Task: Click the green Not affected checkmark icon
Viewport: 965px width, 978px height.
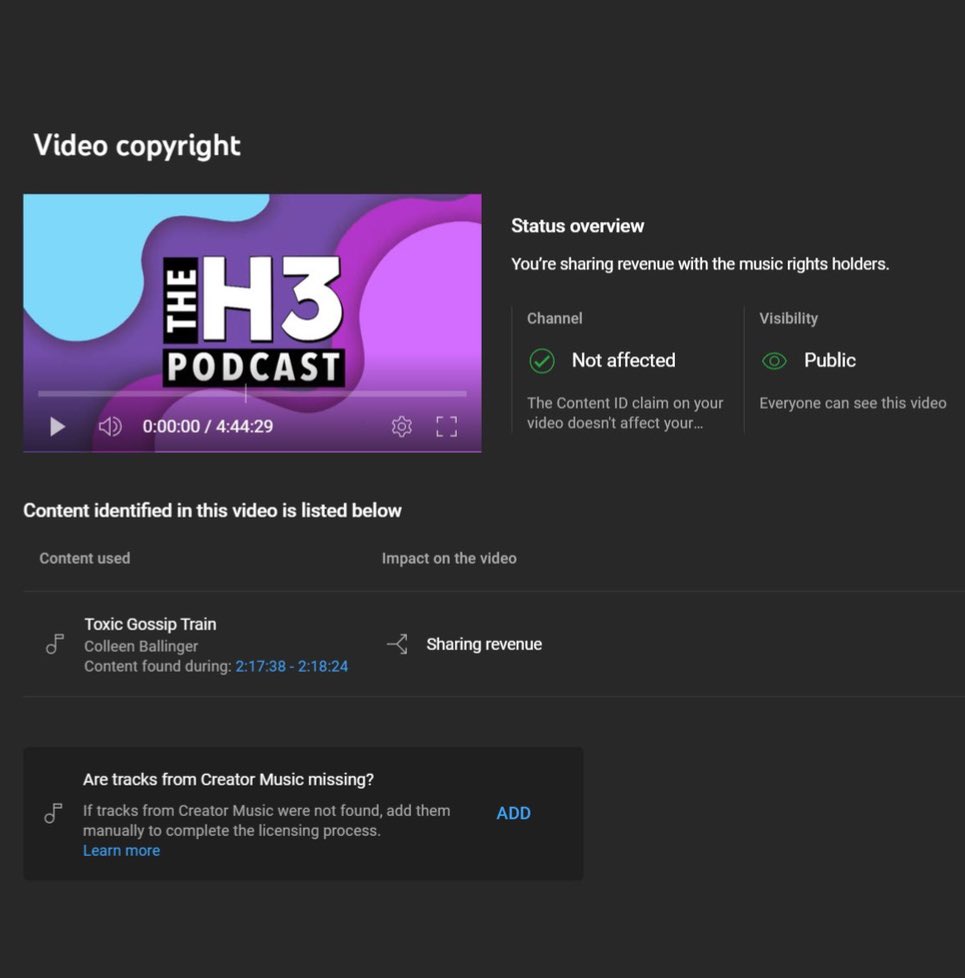Action: click(x=542, y=361)
